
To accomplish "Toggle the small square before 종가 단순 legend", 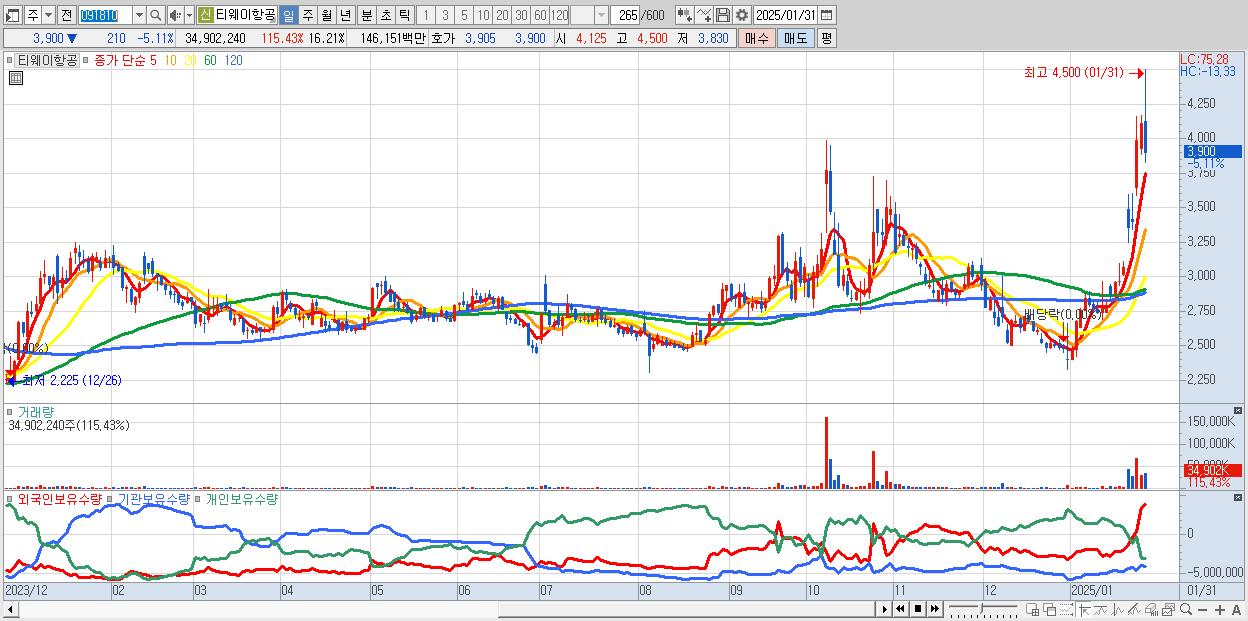I will click(x=85, y=60).
